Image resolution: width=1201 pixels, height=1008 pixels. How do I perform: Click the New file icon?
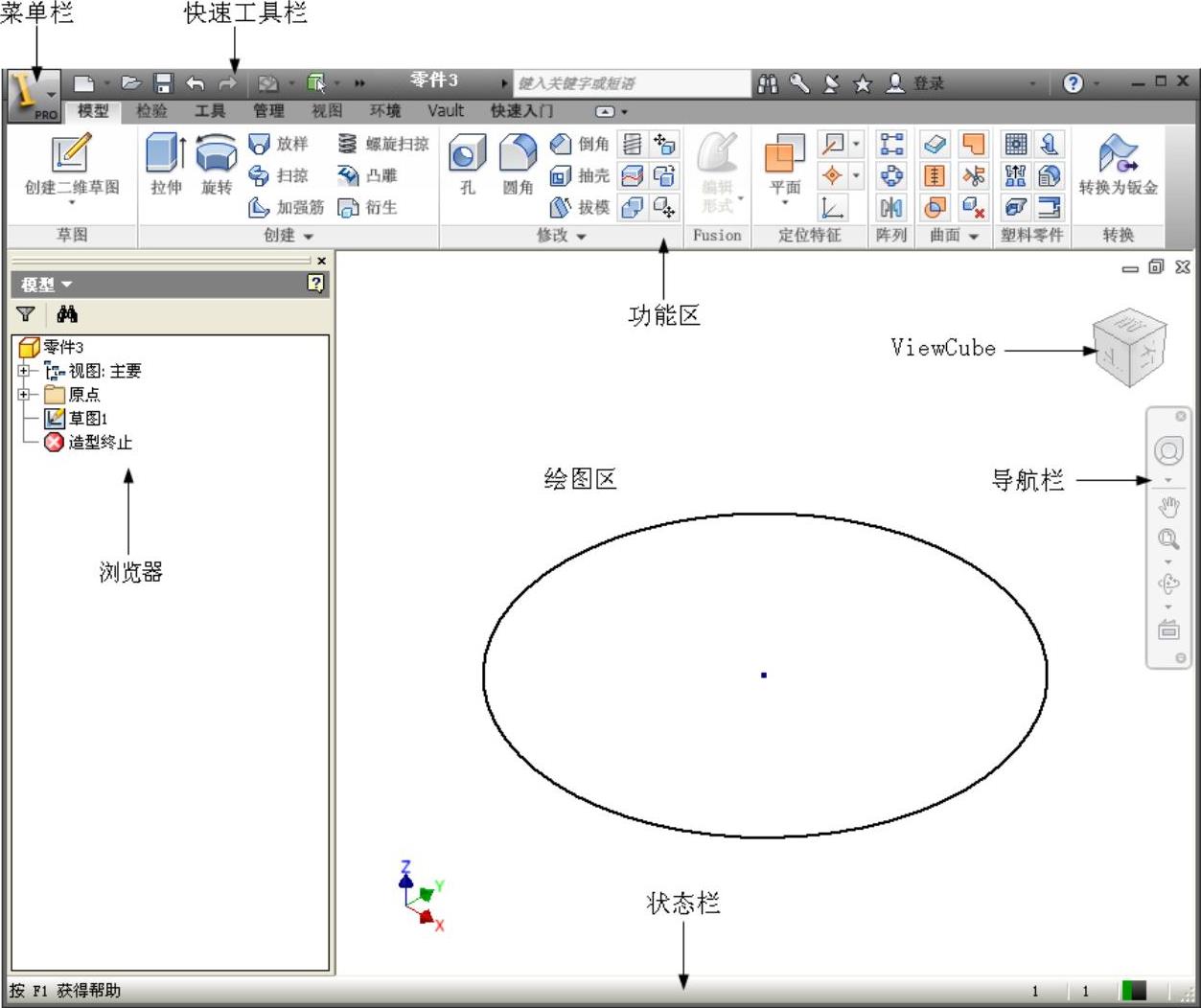tap(84, 83)
